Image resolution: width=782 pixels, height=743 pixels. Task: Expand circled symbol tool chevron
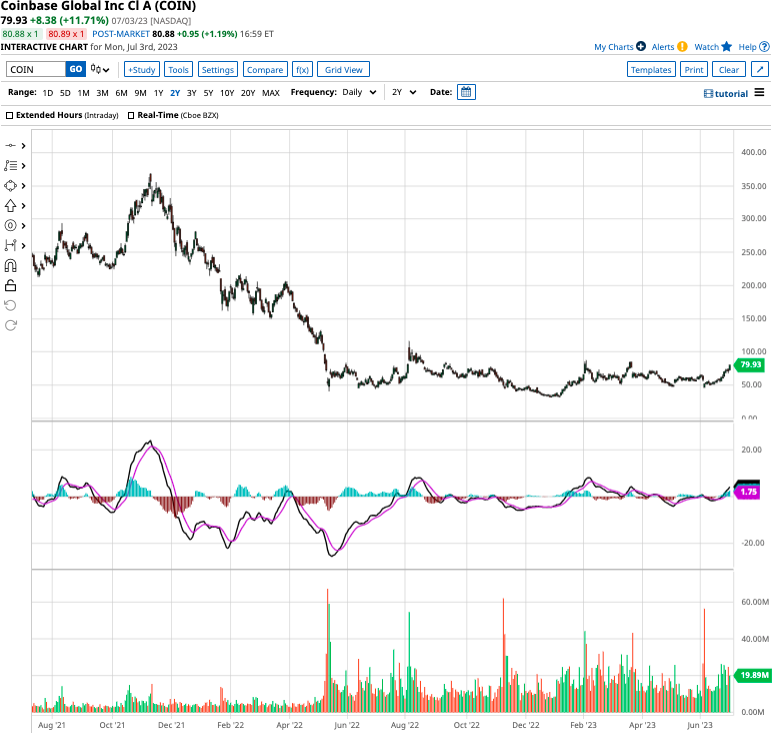click(23, 225)
